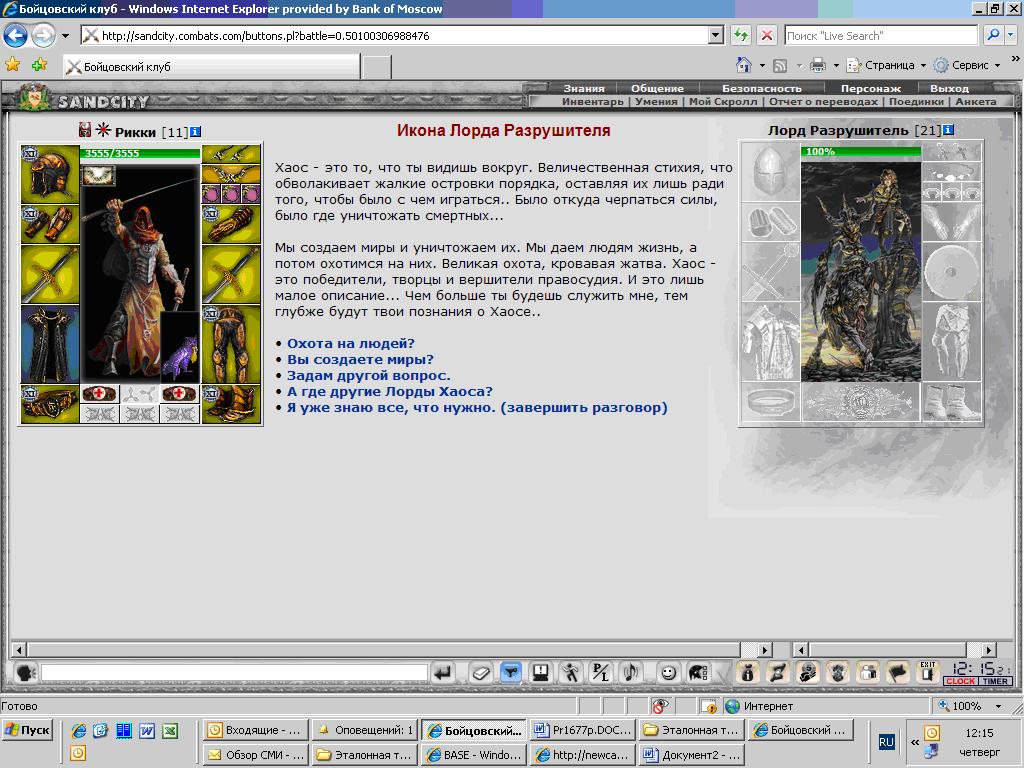This screenshot has width=1024, height=768.
Task: Click the beige flag button
Action: (x=898, y=672)
